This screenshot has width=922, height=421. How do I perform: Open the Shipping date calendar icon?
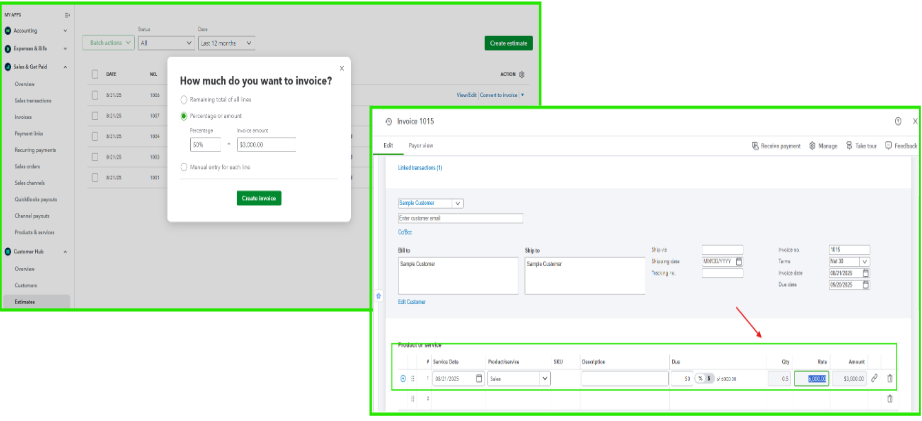click(x=739, y=261)
